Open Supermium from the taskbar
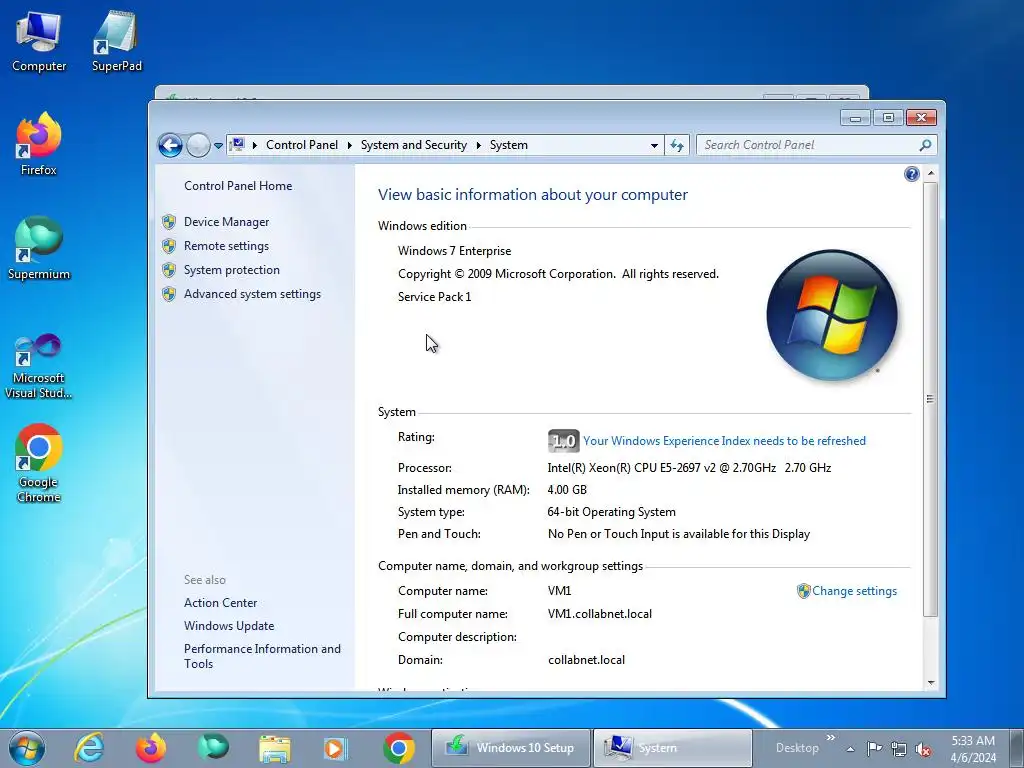The image size is (1024, 768). [x=213, y=748]
